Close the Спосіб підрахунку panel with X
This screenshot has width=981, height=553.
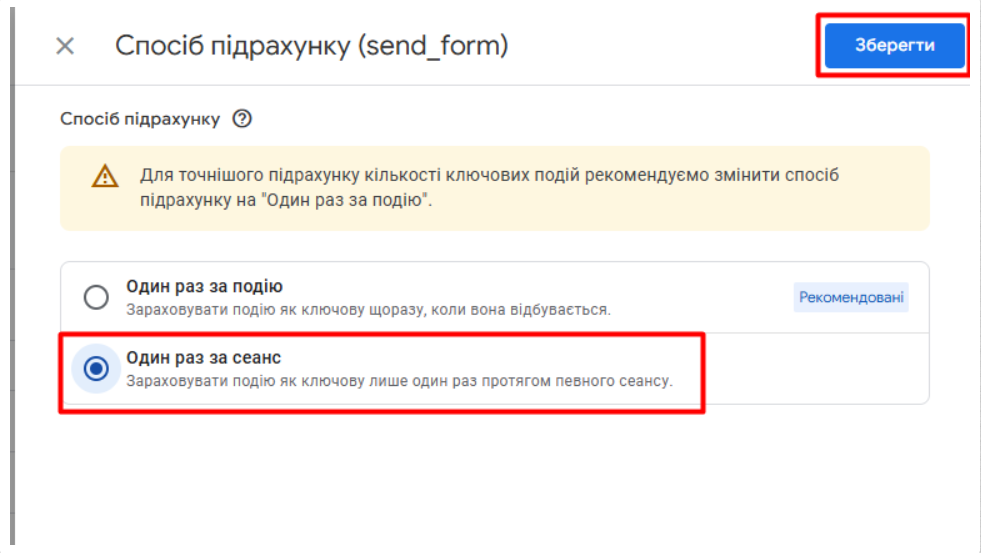65,46
